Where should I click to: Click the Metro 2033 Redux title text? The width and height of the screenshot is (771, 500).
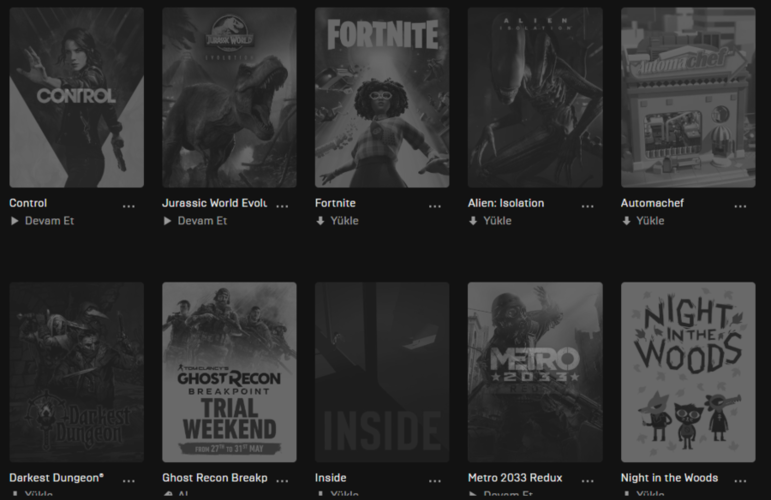[x=515, y=478]
